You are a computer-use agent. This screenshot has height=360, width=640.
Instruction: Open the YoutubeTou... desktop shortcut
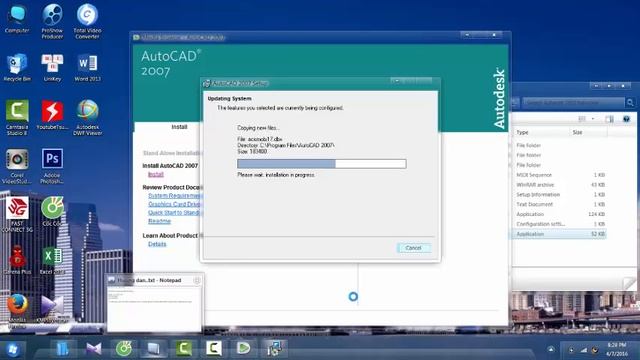coord(52,115)
